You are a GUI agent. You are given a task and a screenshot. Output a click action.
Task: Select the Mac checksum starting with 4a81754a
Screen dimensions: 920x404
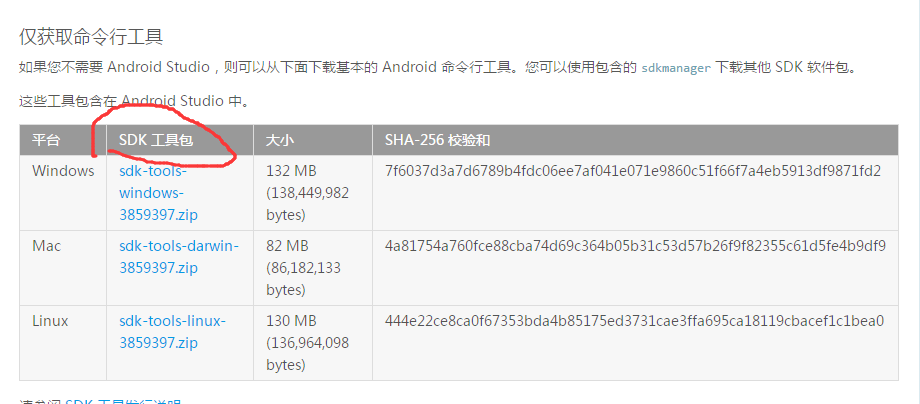point(635,246)
